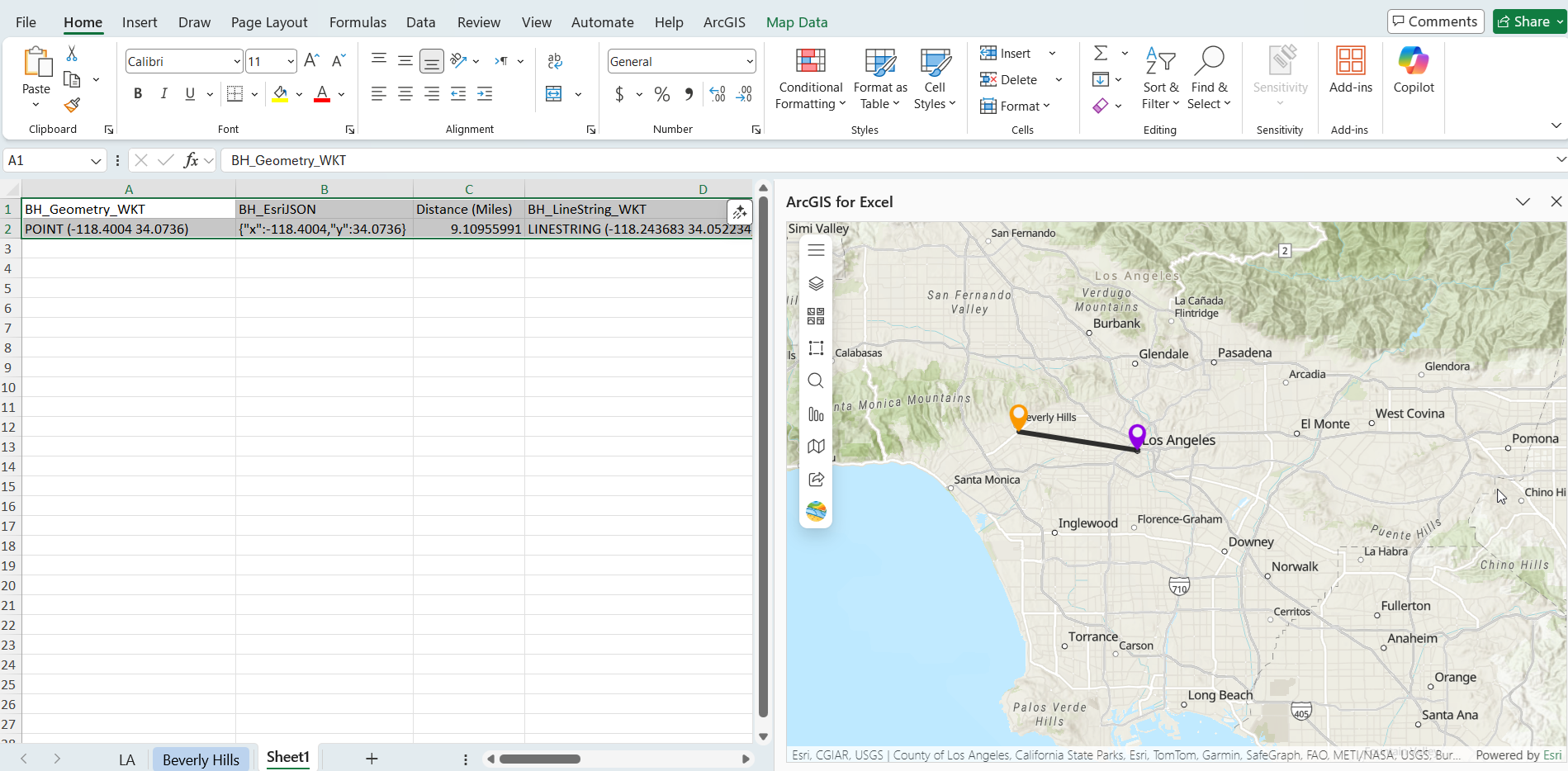The width and height of the screenshot is (1568, 771).
Task: Click the Accounting Number Format dollar icon
Action: 619,94
